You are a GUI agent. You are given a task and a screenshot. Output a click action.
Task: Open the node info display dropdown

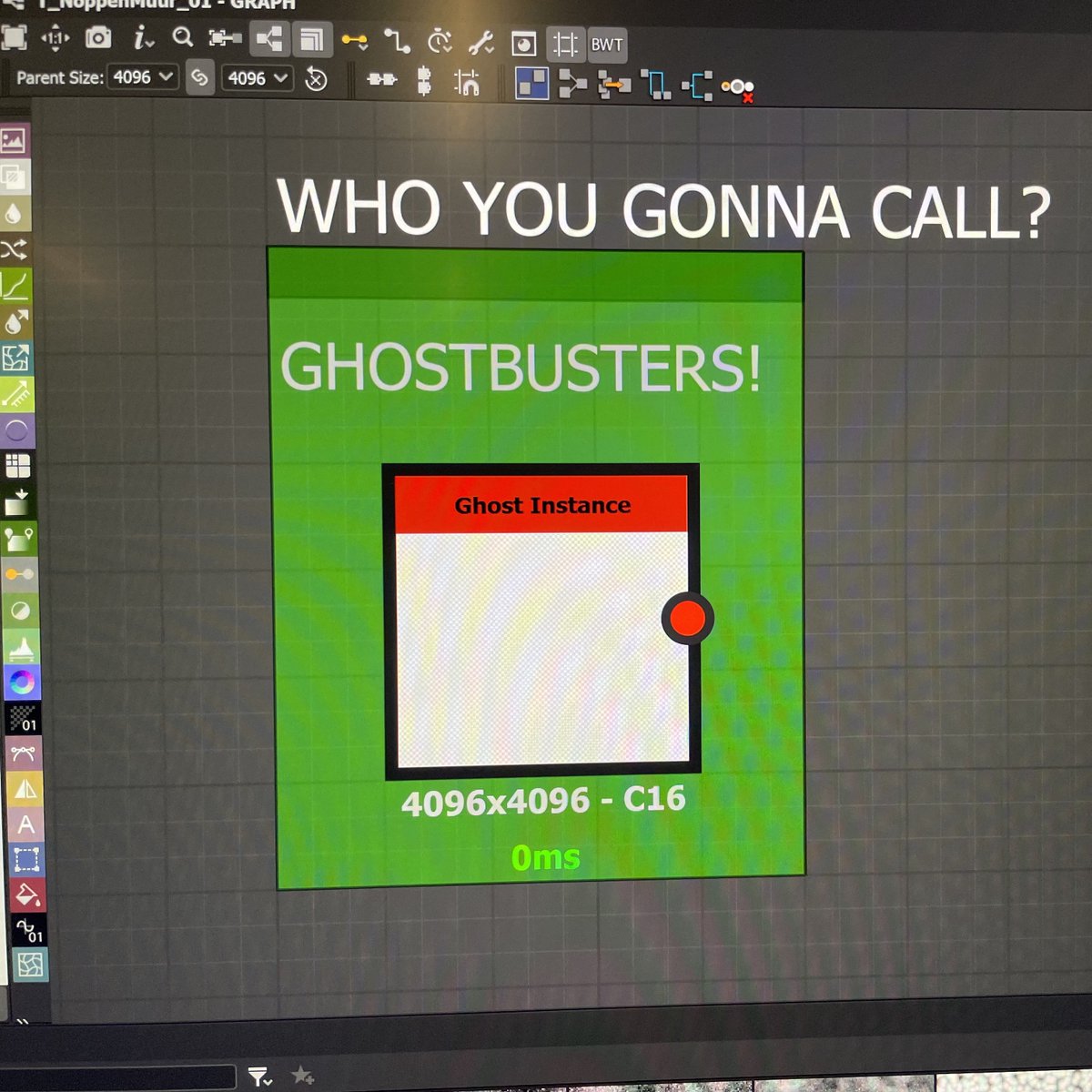click(x=142, y=38)
